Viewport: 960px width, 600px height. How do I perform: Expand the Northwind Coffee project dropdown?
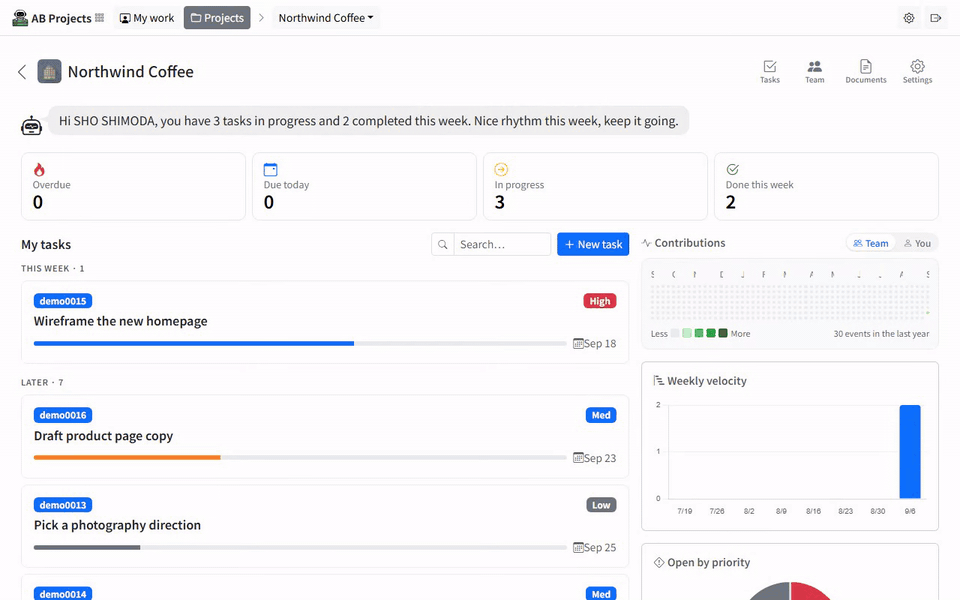(x=326, y=18)
